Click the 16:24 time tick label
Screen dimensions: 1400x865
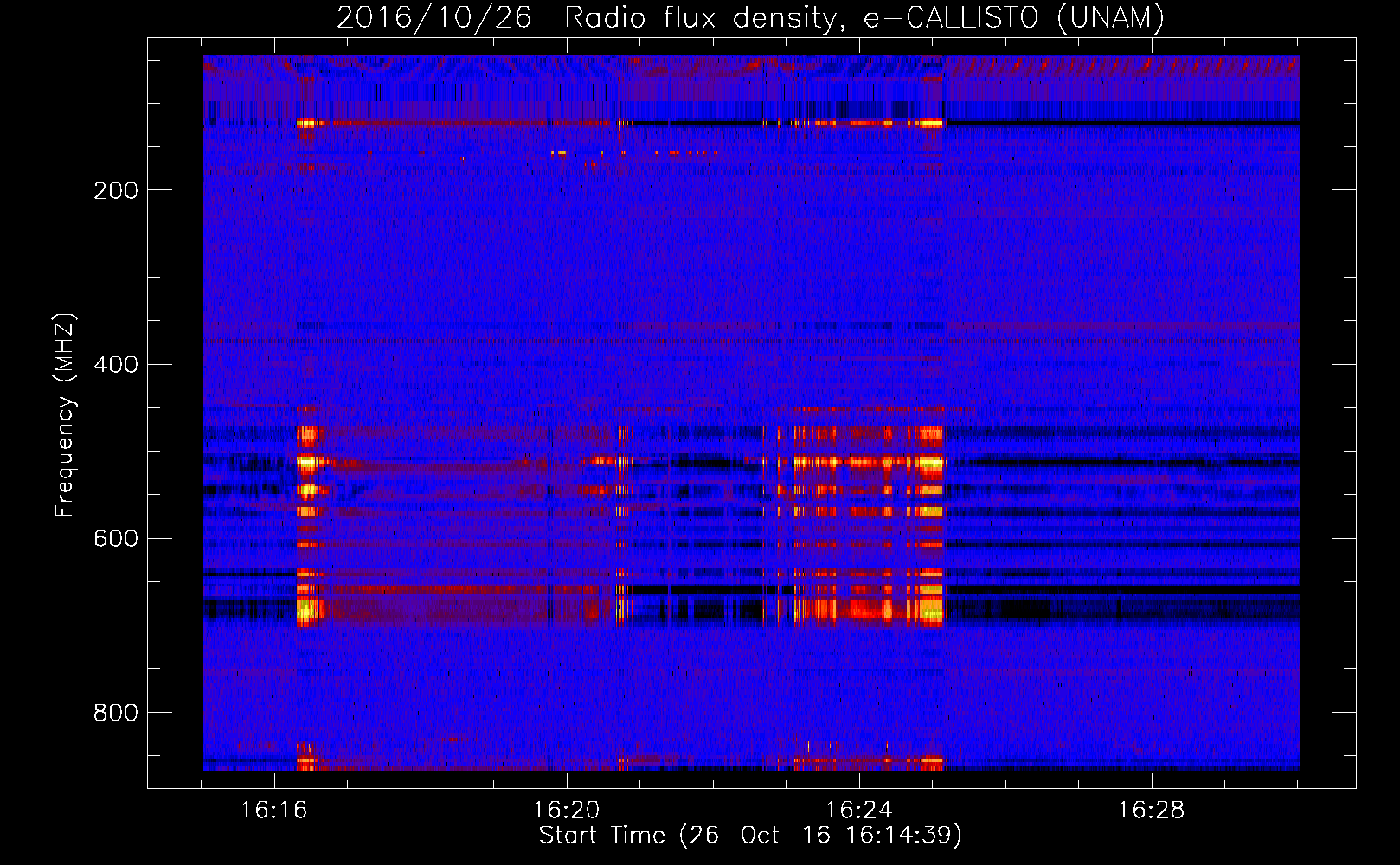pyautogui.click(x=858, y=811)
